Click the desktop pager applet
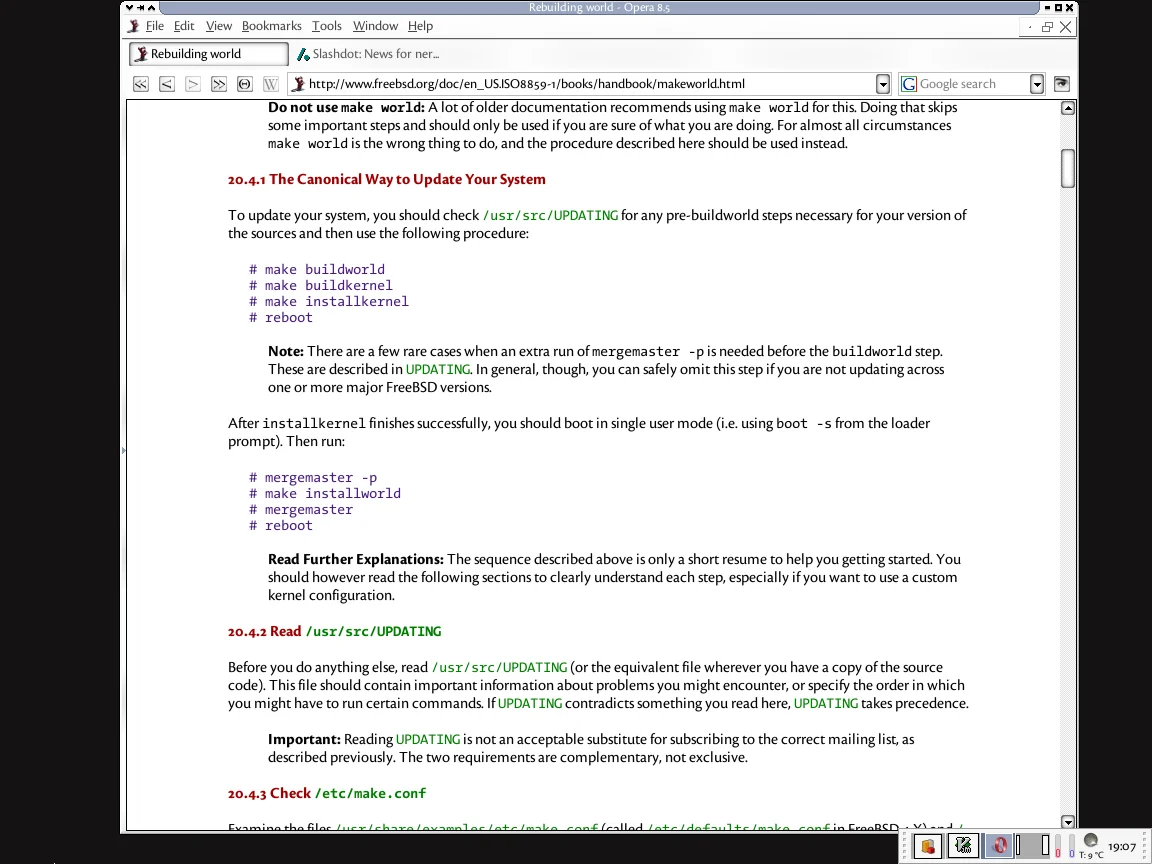Viewport: 1152px width, 864px height. coord(1034,846)
